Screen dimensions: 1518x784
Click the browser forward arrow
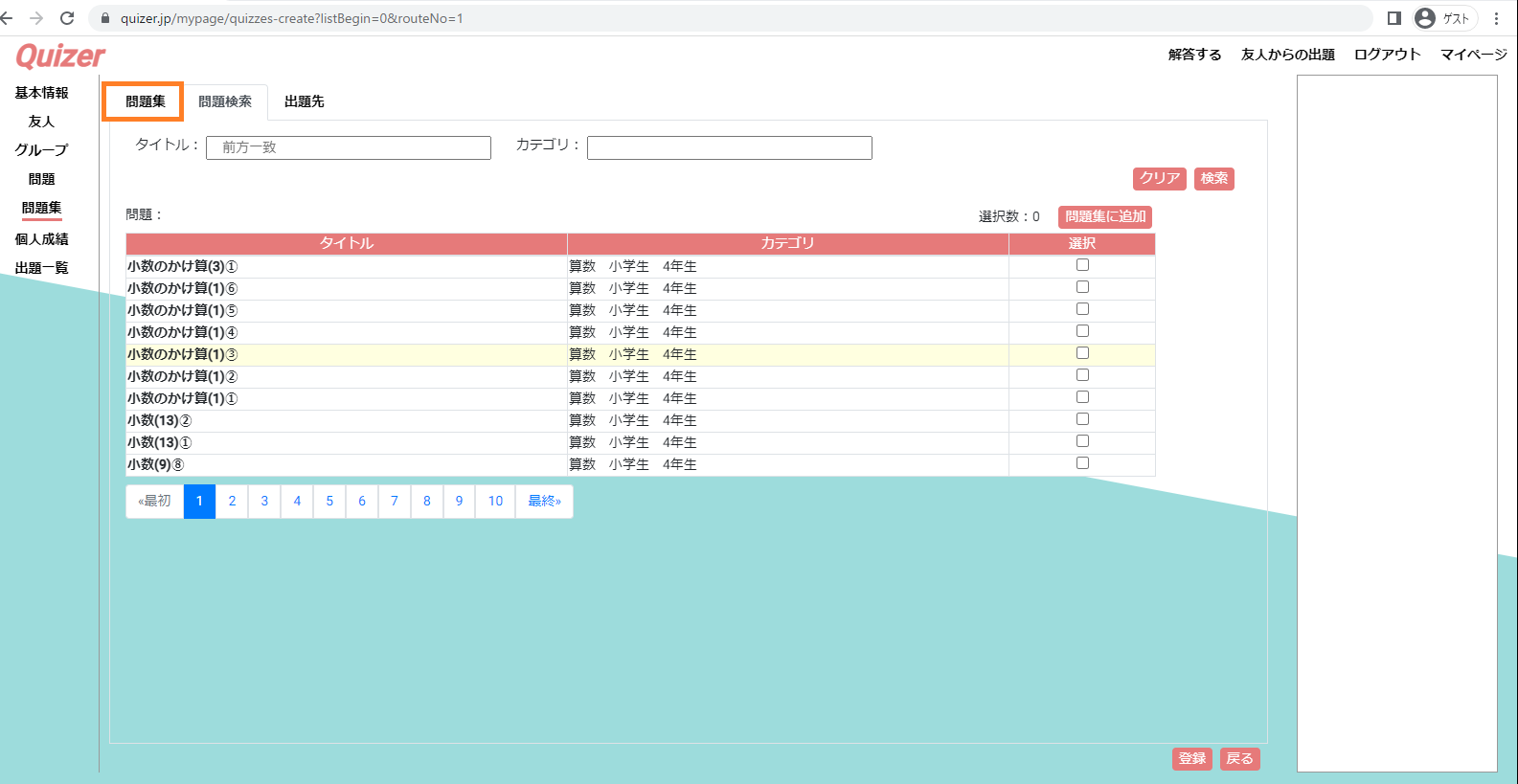click(36, 18)
